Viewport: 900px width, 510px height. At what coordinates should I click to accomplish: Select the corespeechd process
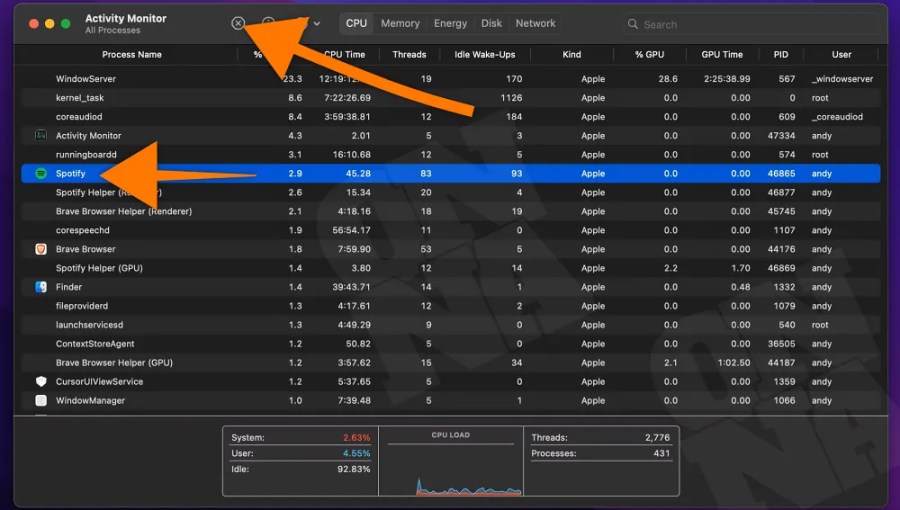tap(83, 230)
